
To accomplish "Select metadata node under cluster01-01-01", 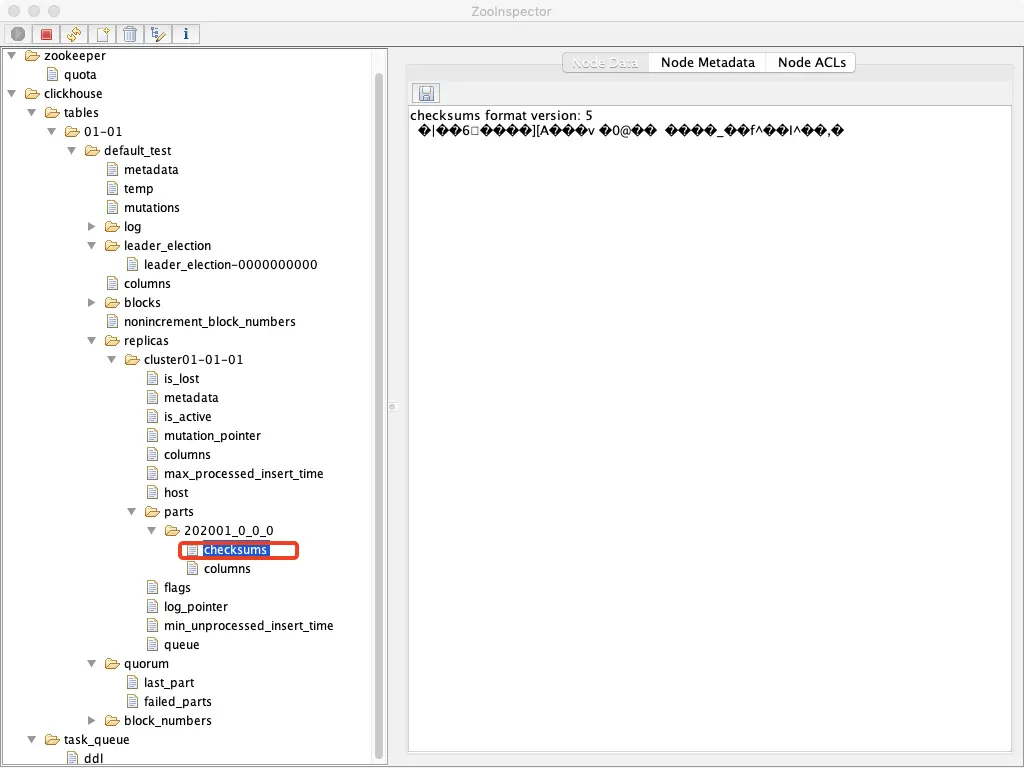I will coord(191,398).
